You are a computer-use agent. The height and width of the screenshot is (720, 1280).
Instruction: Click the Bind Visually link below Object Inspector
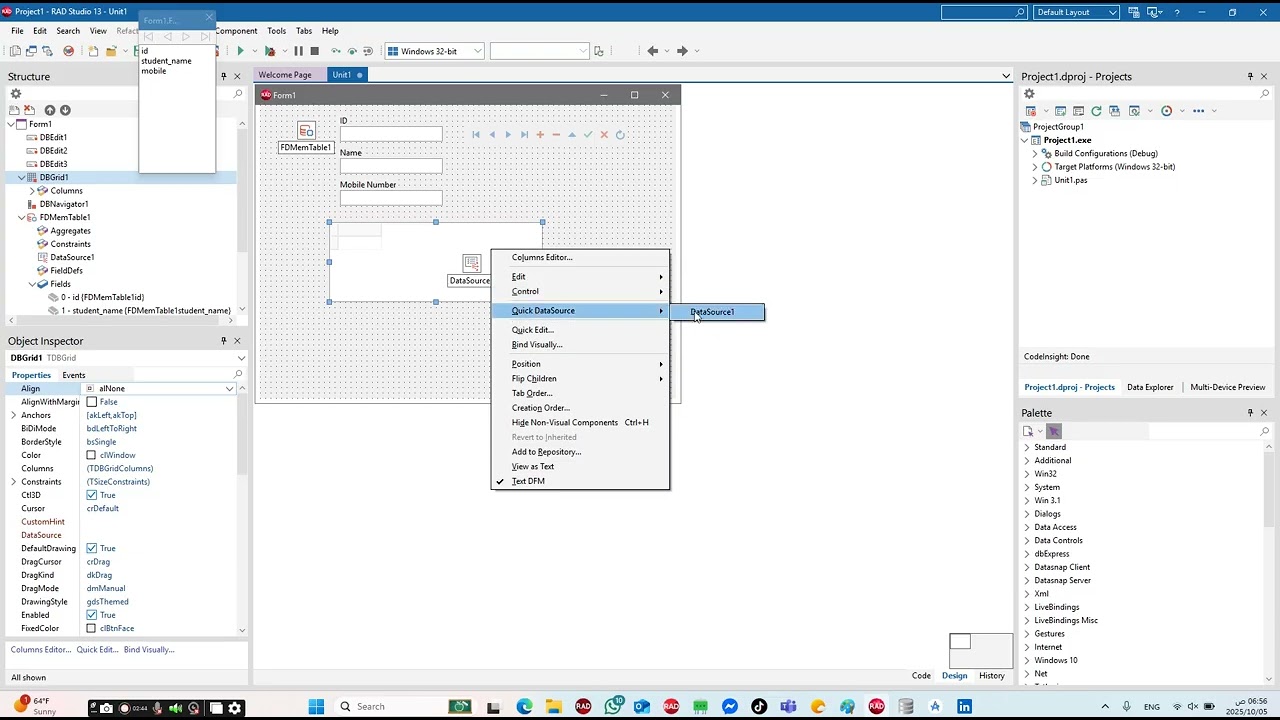click(x=149, y=650)
